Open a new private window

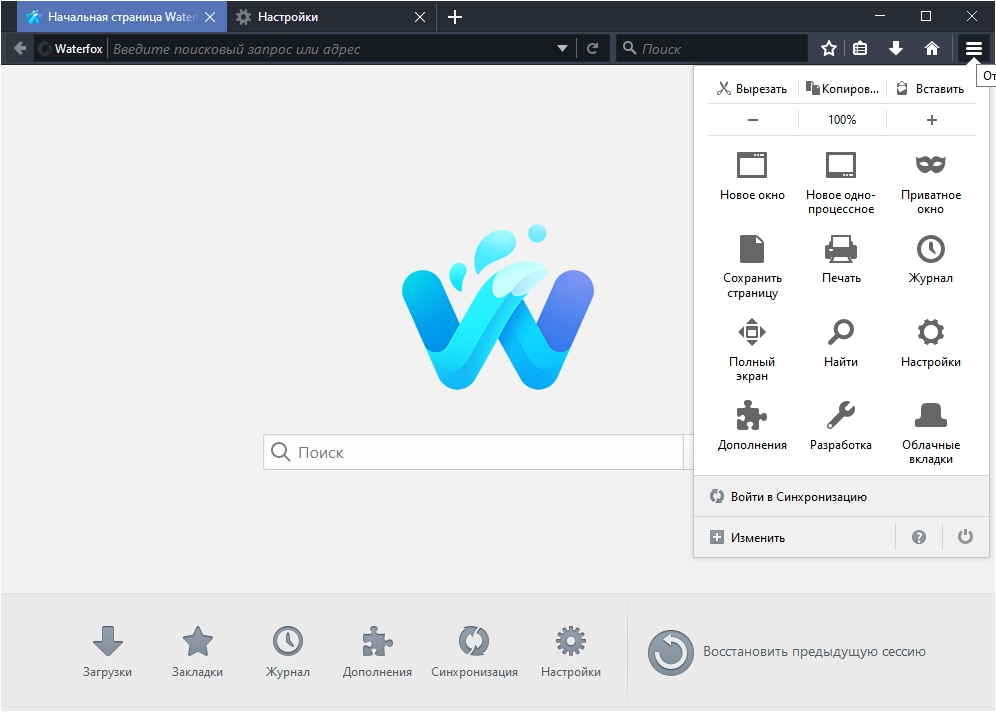930,183
